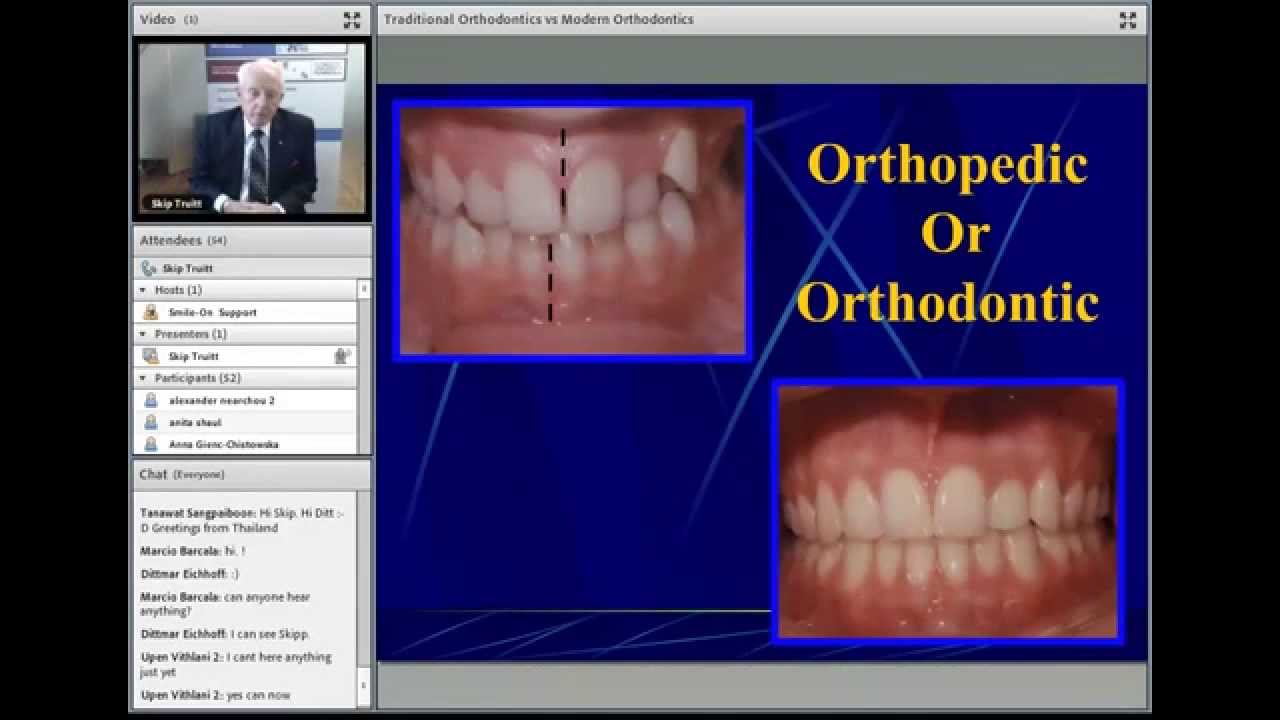Click Upen Vithlani 2's 'cant here anything' message
The width and height of the screenshot is (1280, 720).
tap(236, 664)
